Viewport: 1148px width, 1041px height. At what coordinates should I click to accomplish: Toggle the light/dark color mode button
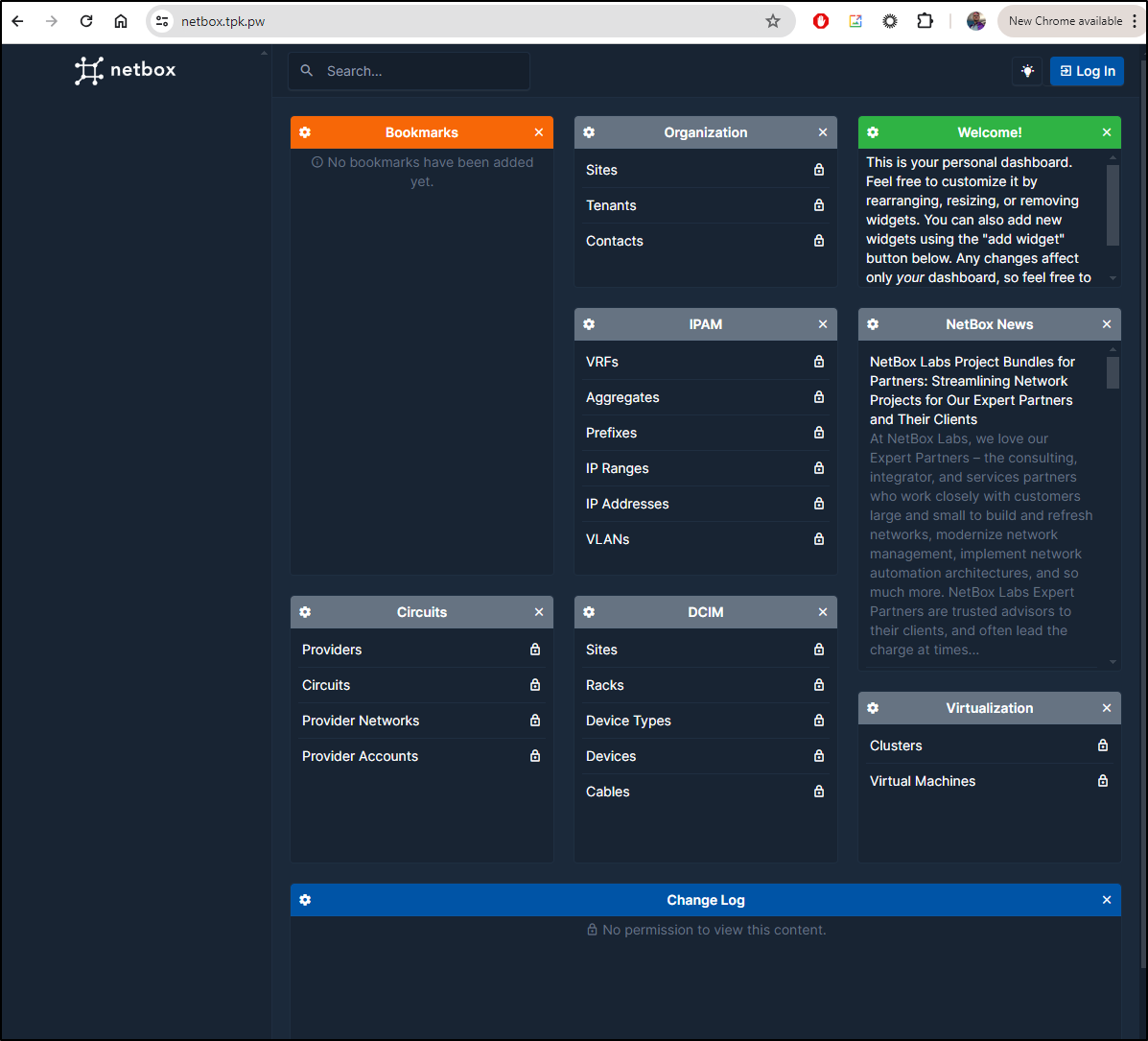(x=1028, y=71)
